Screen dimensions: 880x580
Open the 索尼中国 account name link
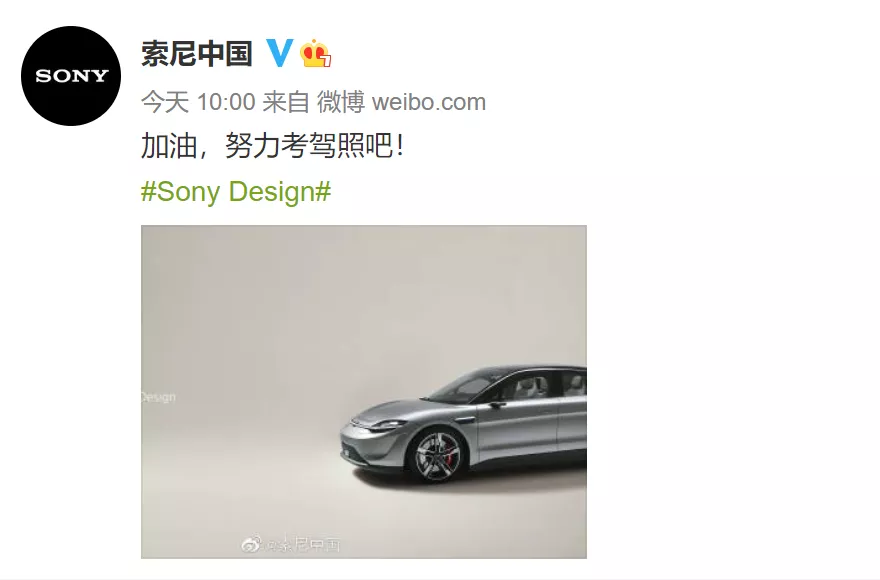pos(196,53)
